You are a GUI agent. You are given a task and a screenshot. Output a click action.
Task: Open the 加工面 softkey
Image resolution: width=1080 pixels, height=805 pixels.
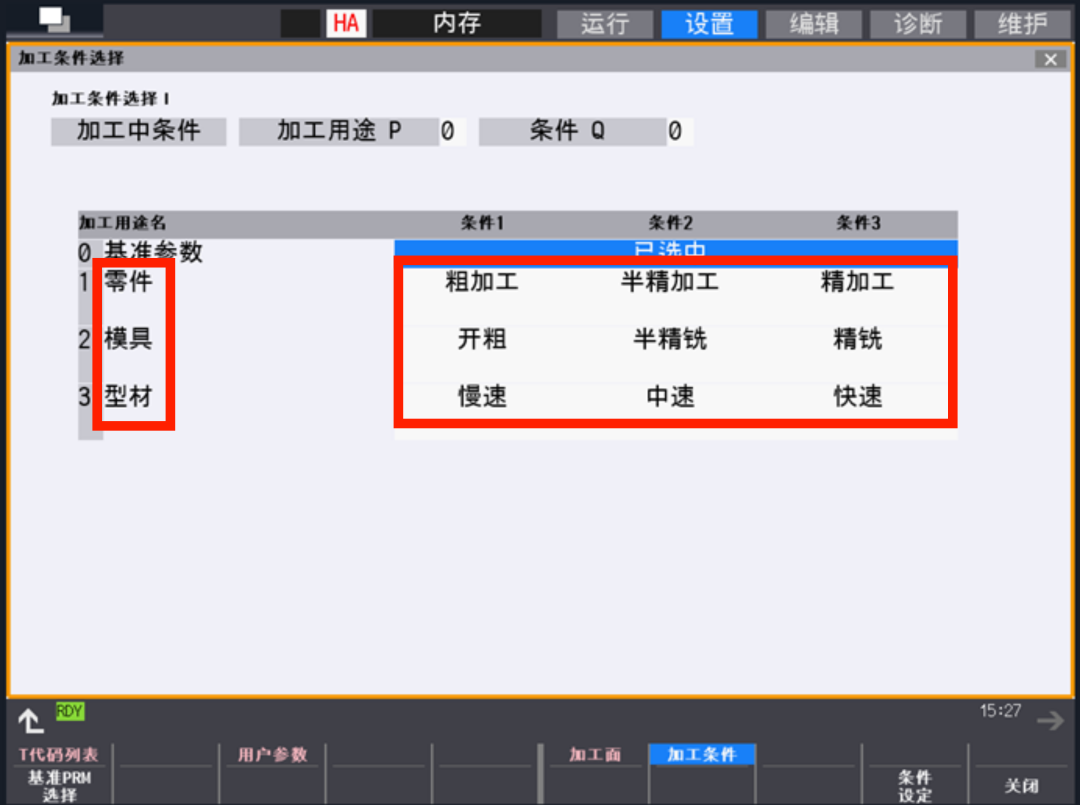pos(594,755)
